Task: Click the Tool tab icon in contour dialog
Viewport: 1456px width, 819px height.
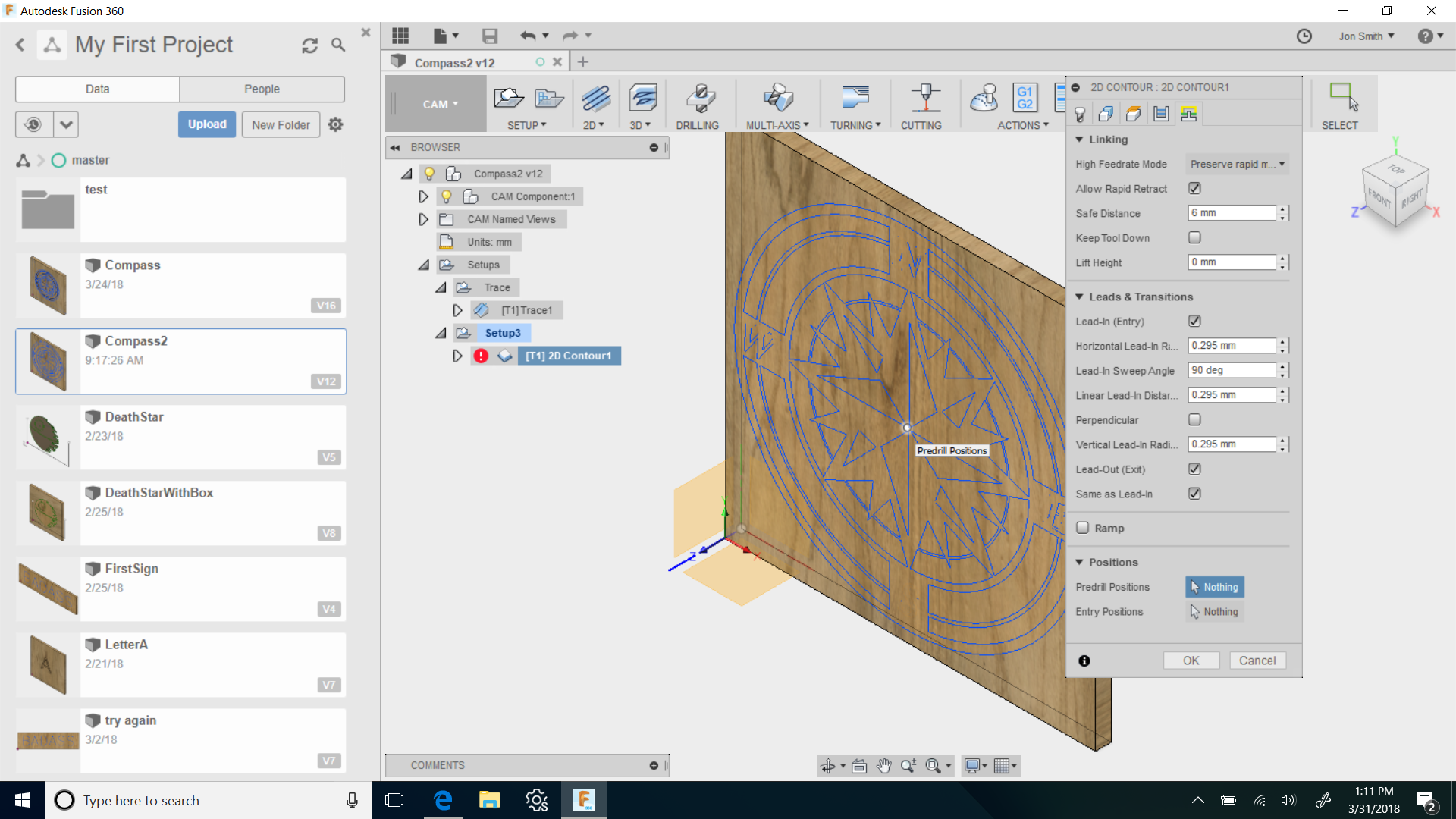Action: 1080,114
